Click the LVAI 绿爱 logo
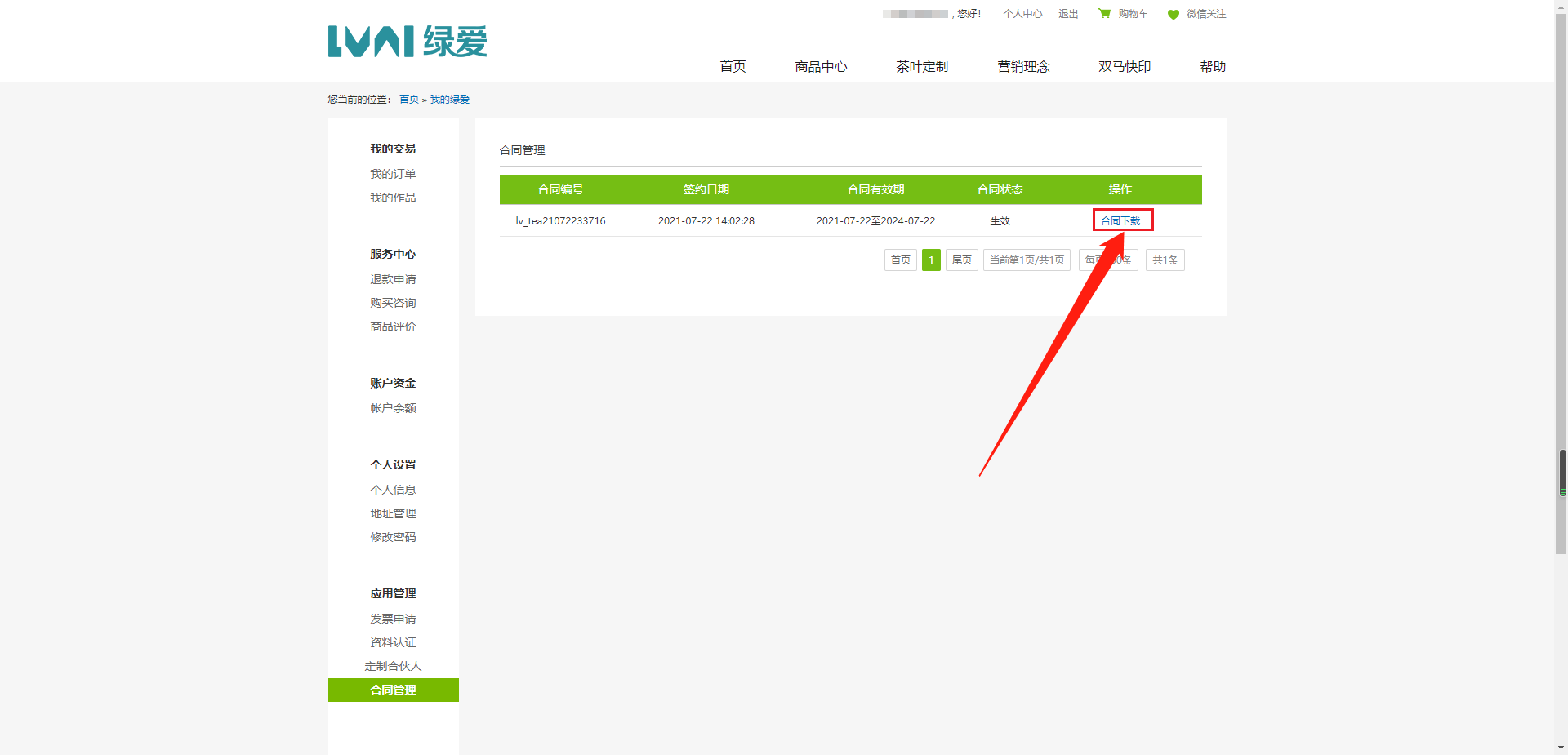This screenshot has width=1568, height=755. coord(407,42)
